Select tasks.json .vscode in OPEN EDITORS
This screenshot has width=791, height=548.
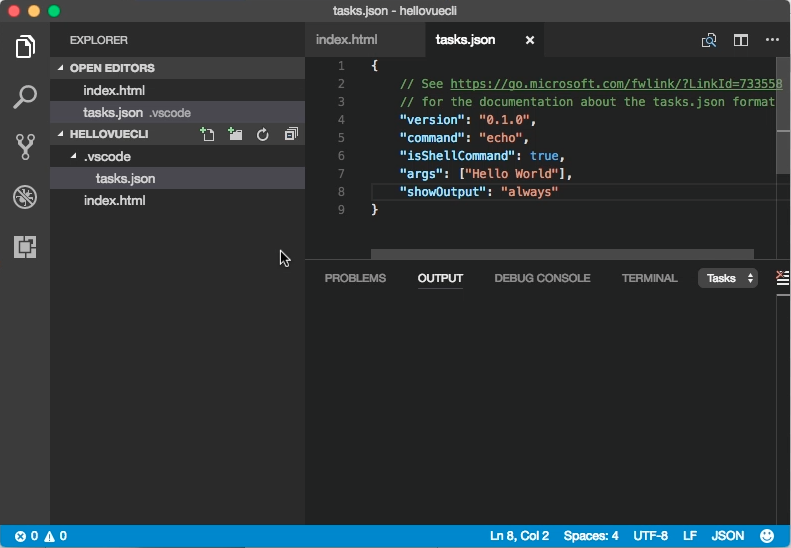click(178, 112)
